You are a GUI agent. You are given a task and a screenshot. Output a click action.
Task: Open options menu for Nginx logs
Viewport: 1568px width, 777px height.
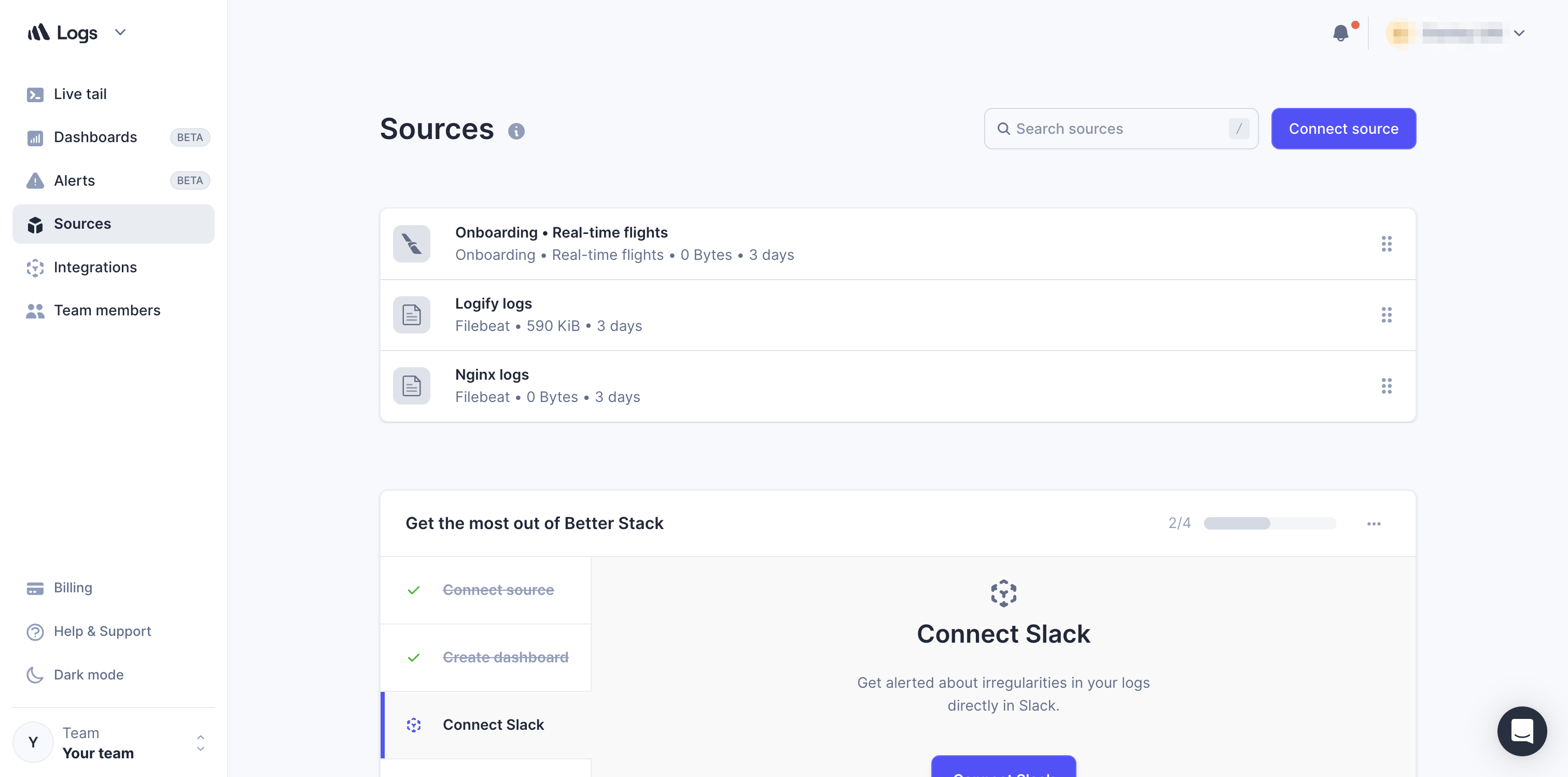(x=1387, y=386)
